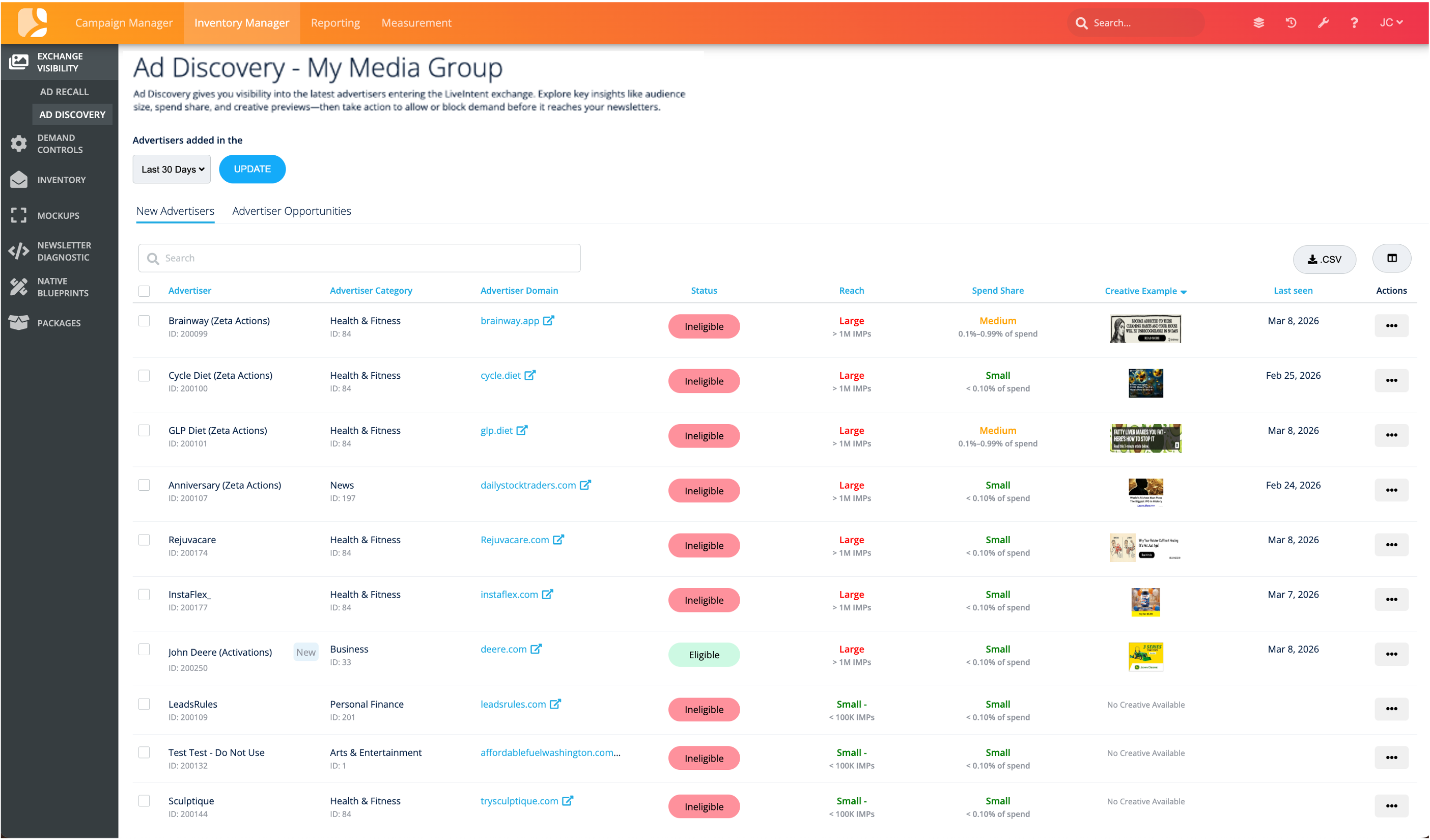Click the question mark help icon

click(1354, 23)
